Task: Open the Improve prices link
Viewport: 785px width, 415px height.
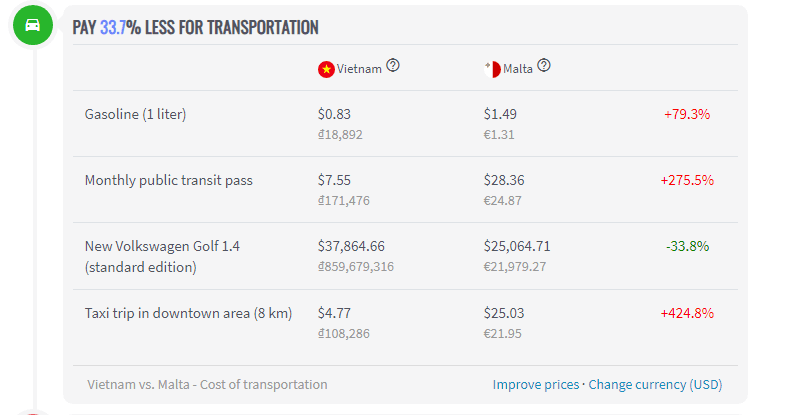Action: (535, 384)
